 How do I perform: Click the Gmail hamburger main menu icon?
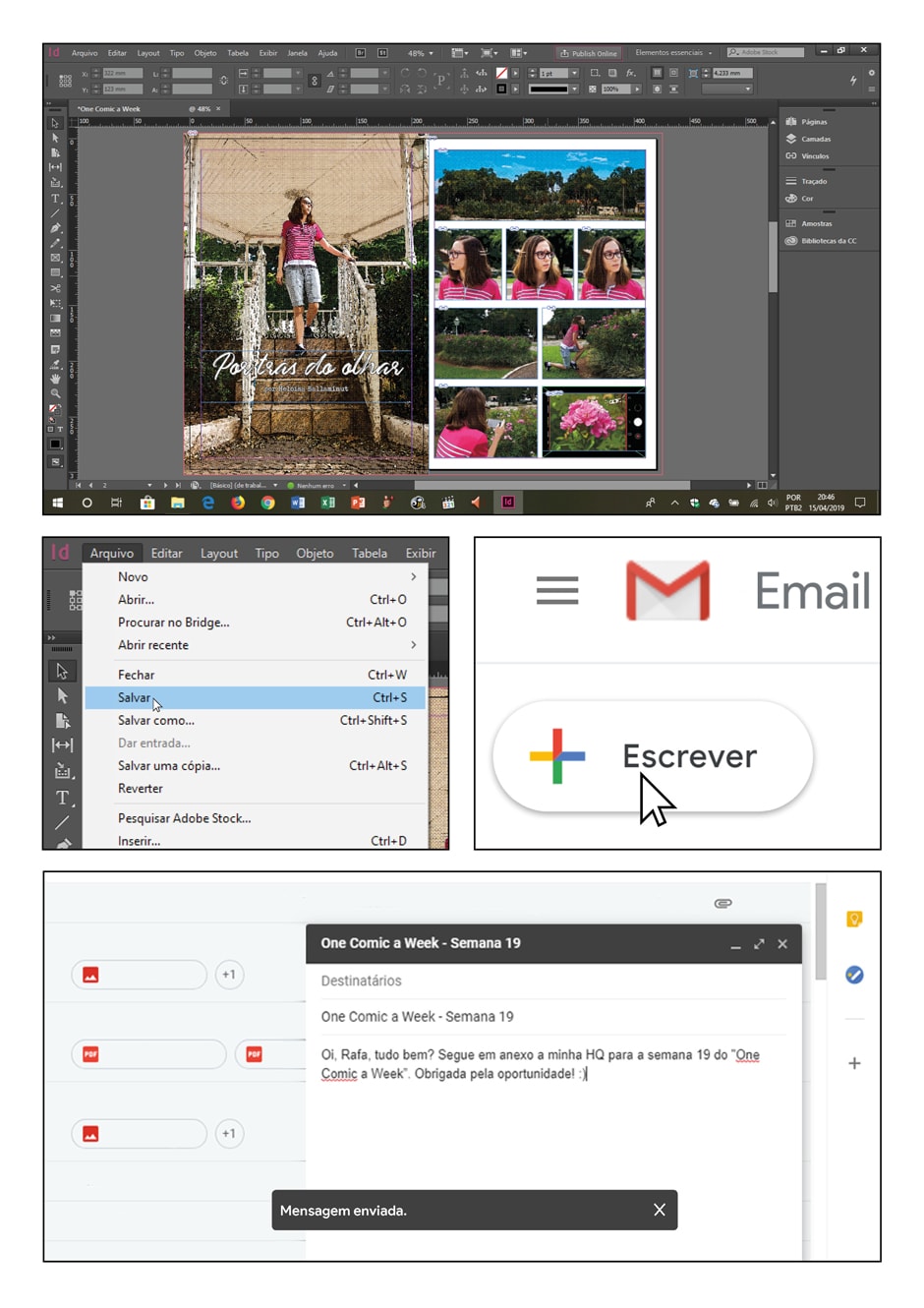[556, 591]
